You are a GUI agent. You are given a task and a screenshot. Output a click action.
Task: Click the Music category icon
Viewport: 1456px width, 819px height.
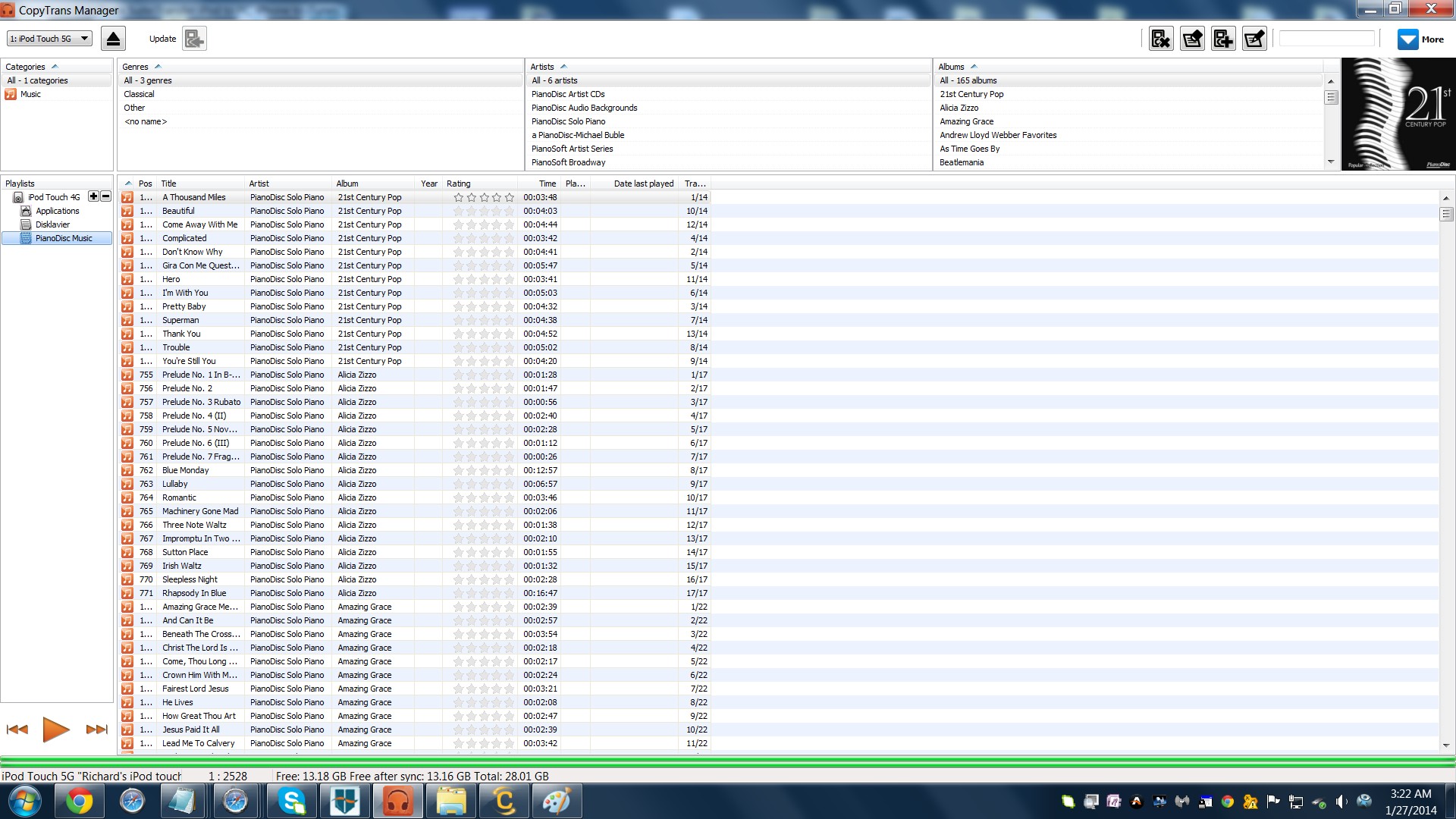(x=11, y=94)
